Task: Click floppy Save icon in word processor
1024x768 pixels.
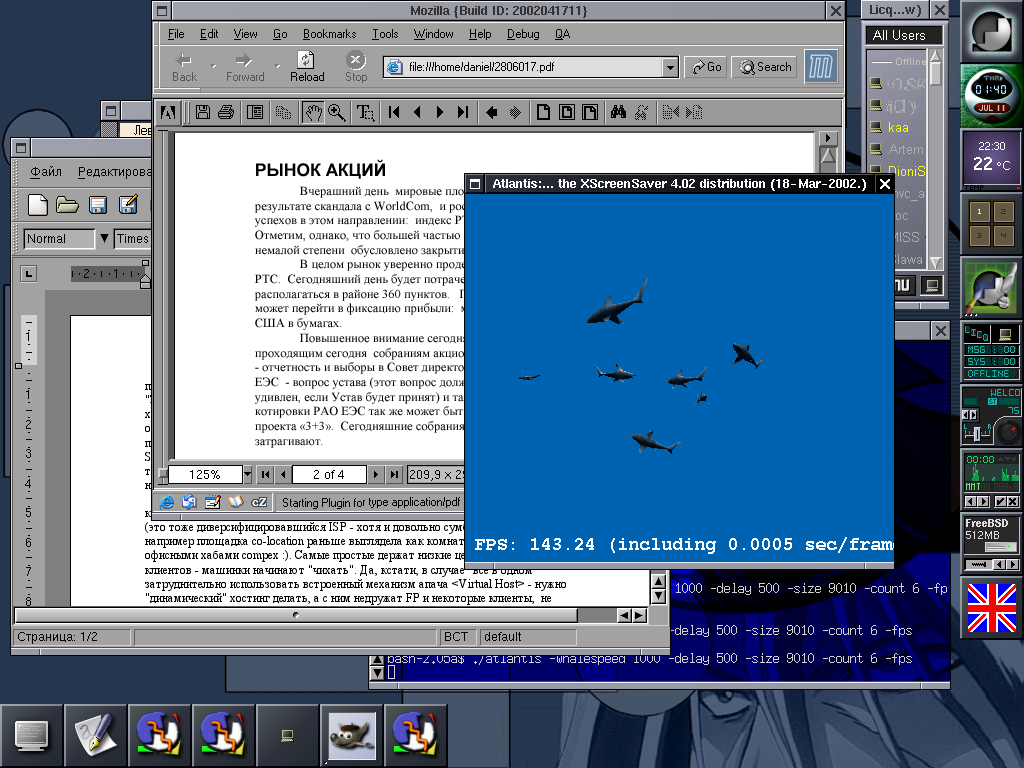Action: point(98,205)
